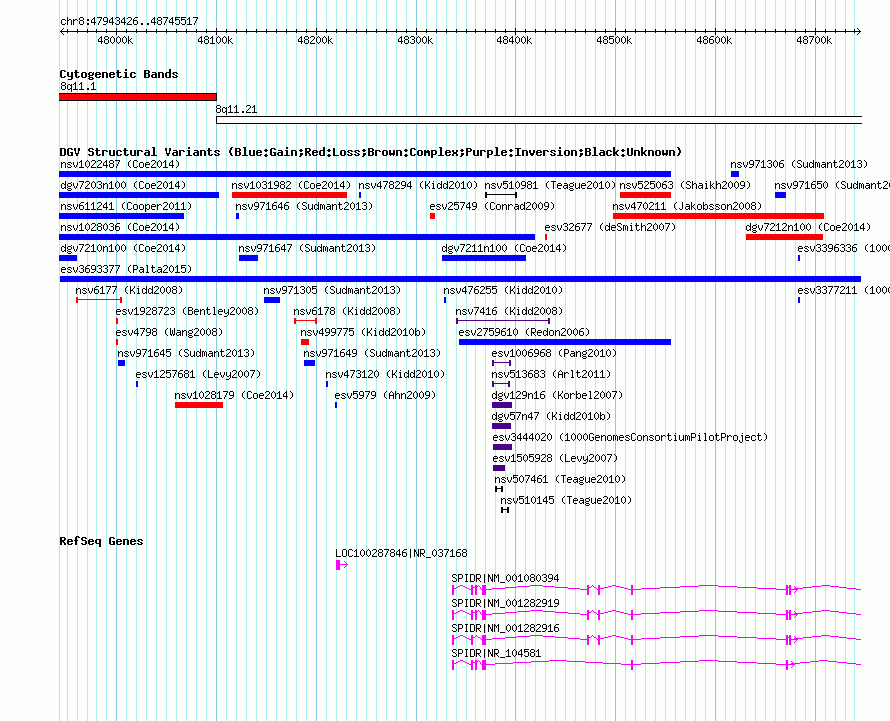Select nsv478294 (Kidd2010) variant label
The width and height of the screenshot is (890, 721).
pos(418,185)
